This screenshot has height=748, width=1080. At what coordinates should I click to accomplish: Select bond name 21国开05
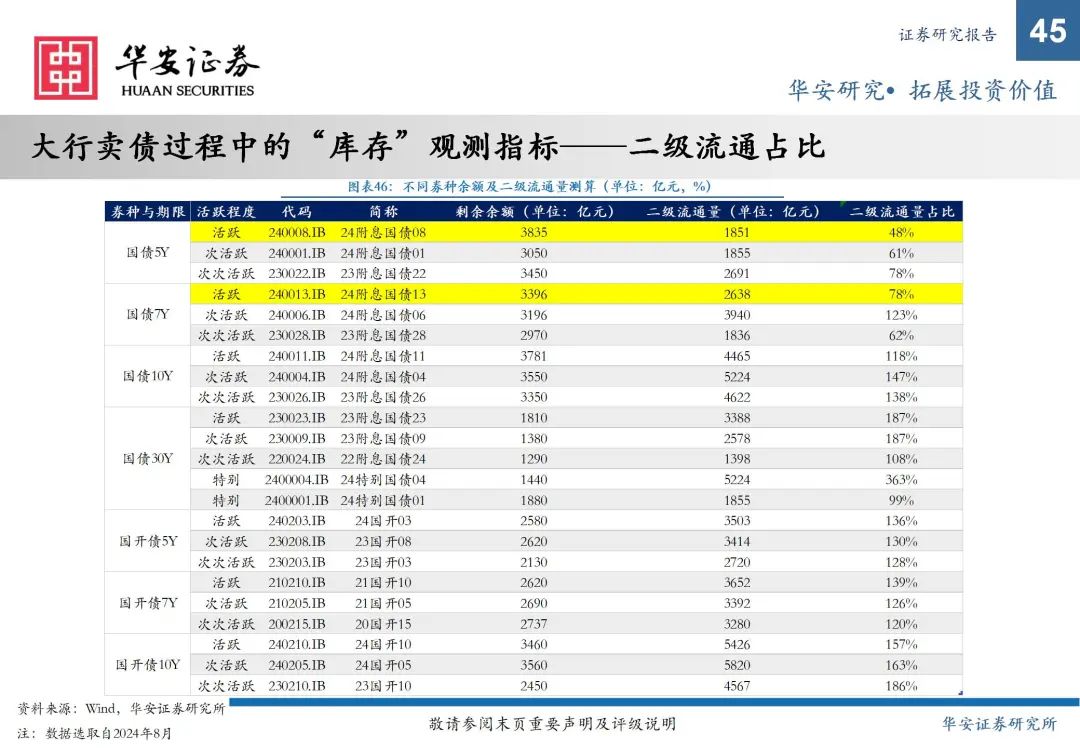click(x=383, y=603)
